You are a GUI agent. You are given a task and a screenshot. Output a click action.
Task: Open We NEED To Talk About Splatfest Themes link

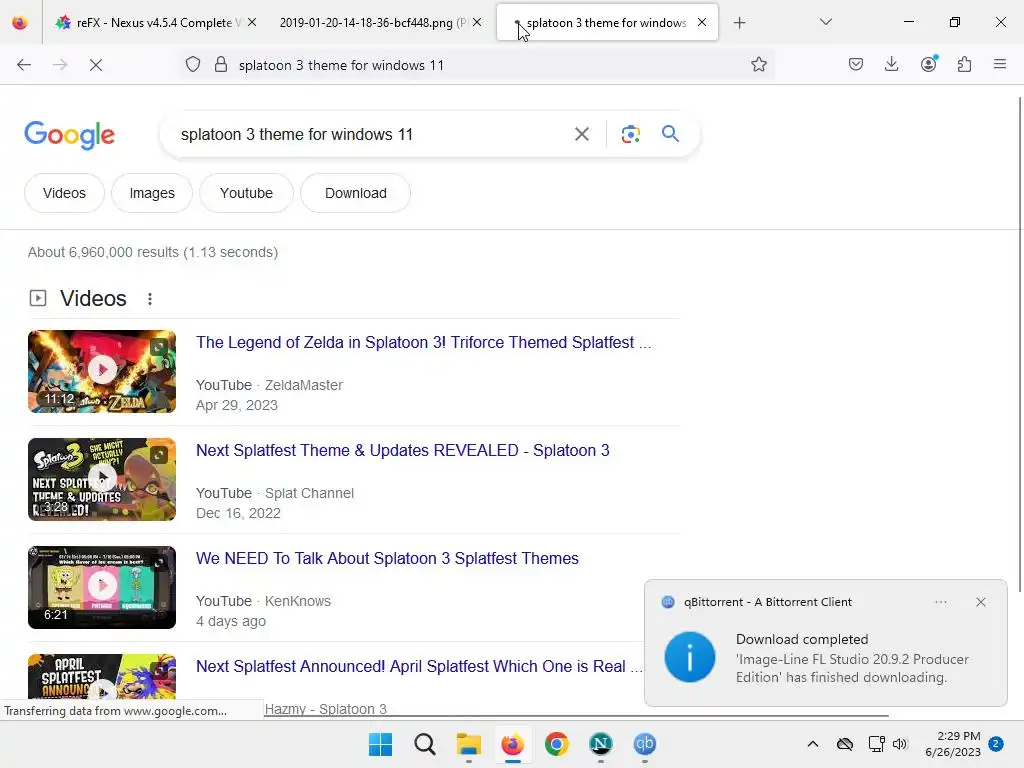[x=387, y=558]
